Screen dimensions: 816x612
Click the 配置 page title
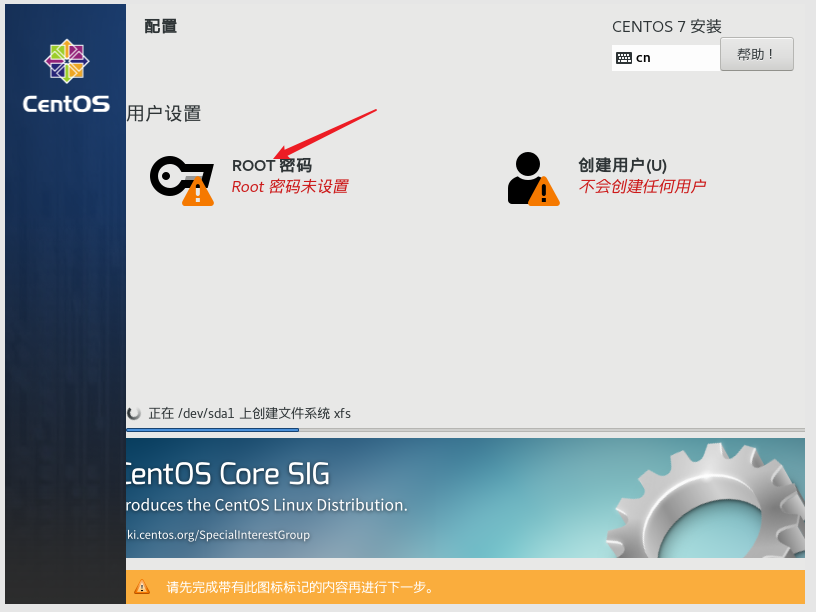pos(160,26)
